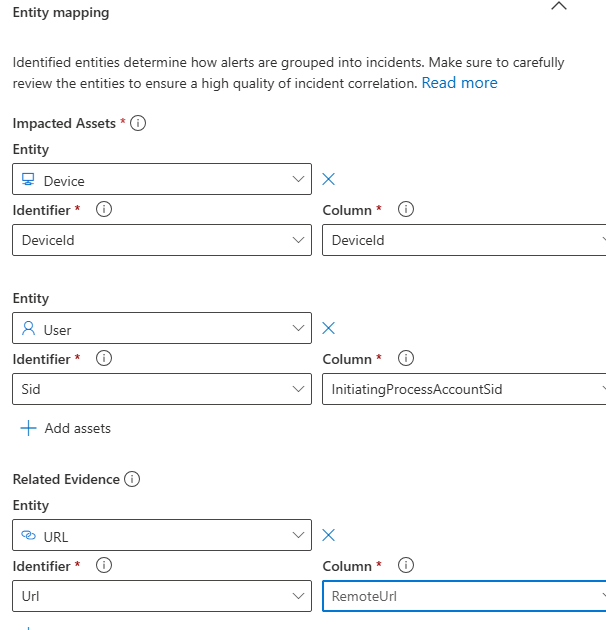This screenshot has width=606, height=630.
Task: Open the RemoteUrl column dropdown
Action: [x=464, y=596]
